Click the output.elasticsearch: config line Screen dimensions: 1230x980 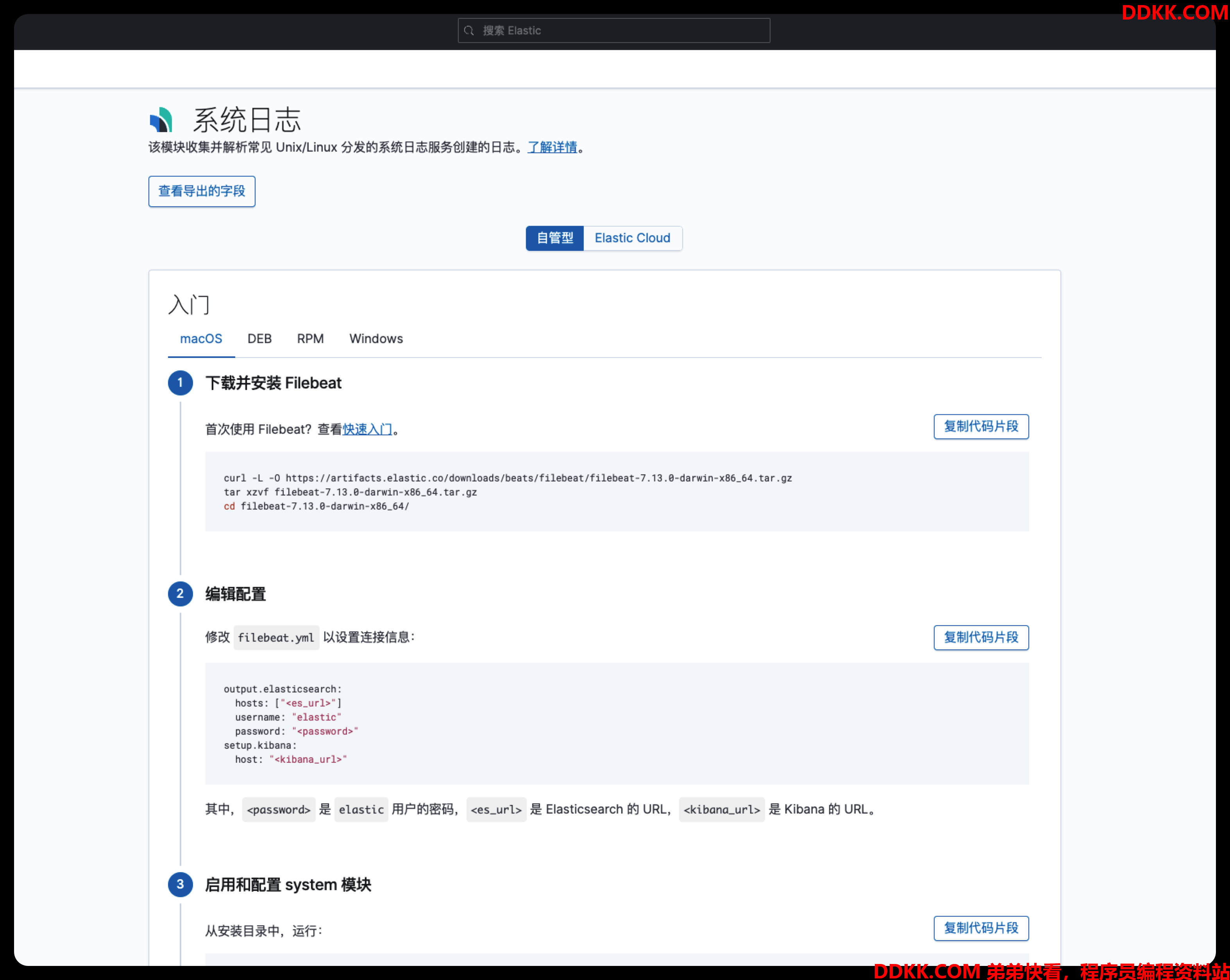pos(282,689)
